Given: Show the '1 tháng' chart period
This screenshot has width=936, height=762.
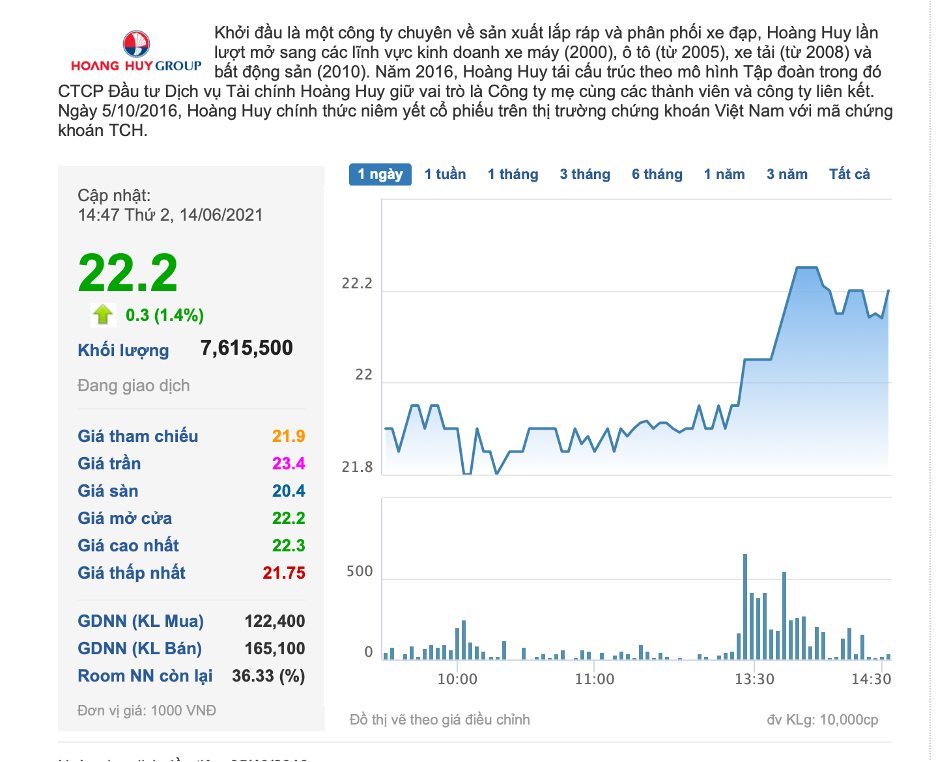Looking at the screenshot, I should point(513,174).
